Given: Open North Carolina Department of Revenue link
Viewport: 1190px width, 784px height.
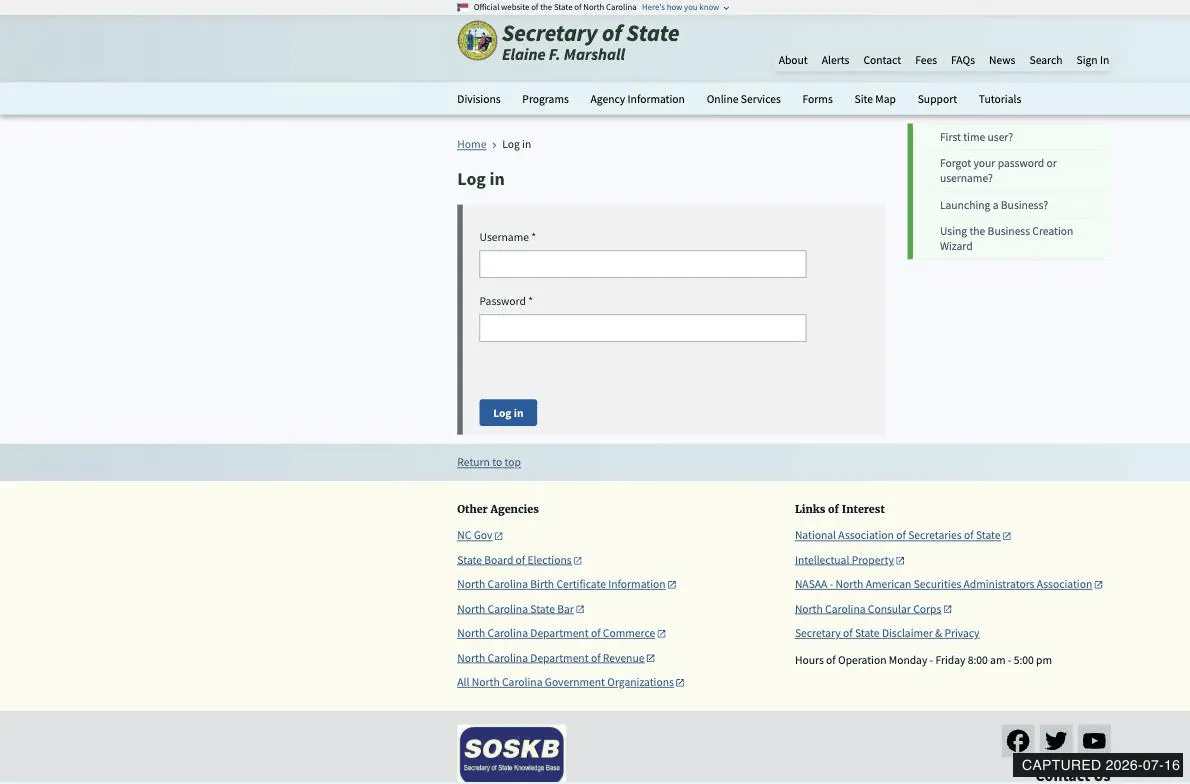Looking at the screenshot, I should pos(550,658).
